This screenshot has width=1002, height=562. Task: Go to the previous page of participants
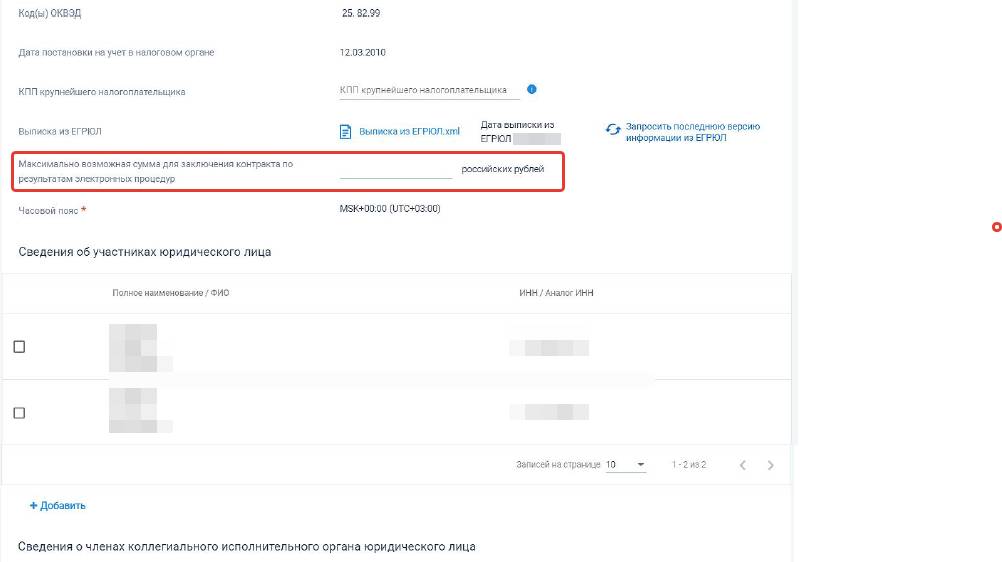click(x=742, y=465)
